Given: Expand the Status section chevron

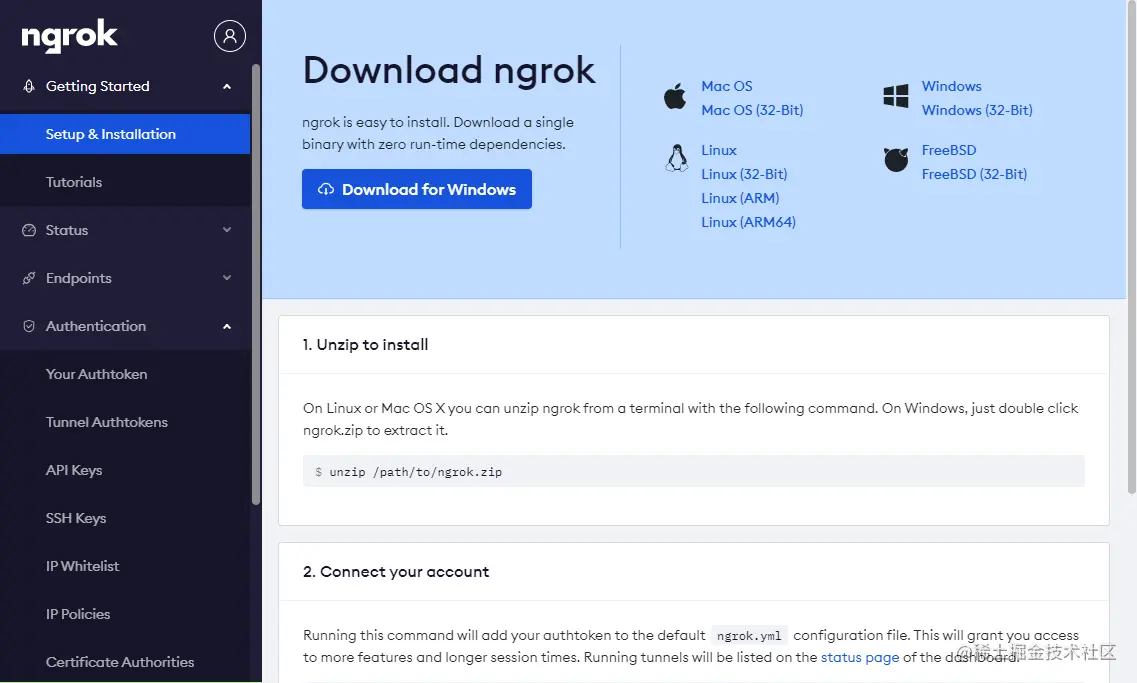Looking at the screenshot, I should tap(227, 230).
